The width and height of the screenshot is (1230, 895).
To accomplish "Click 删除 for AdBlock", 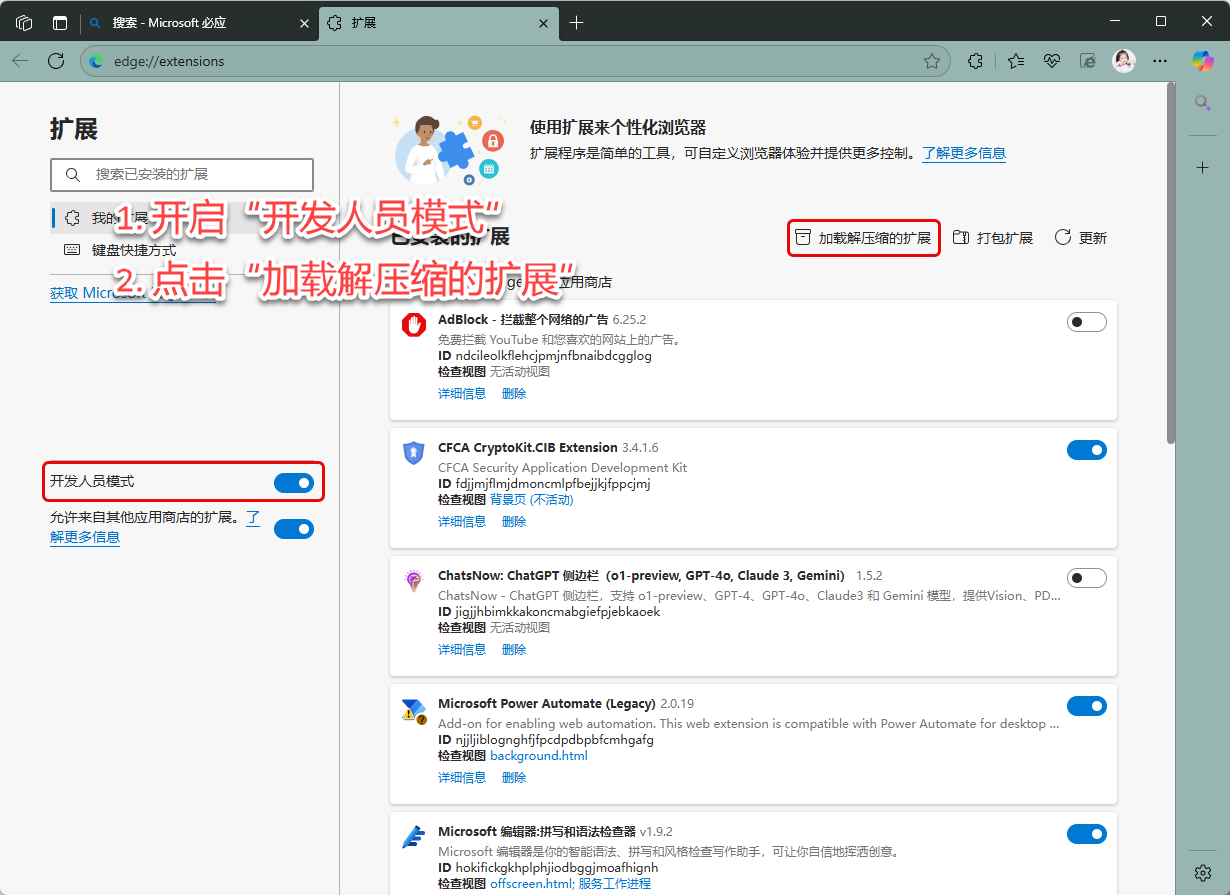I will pos(514,394).
